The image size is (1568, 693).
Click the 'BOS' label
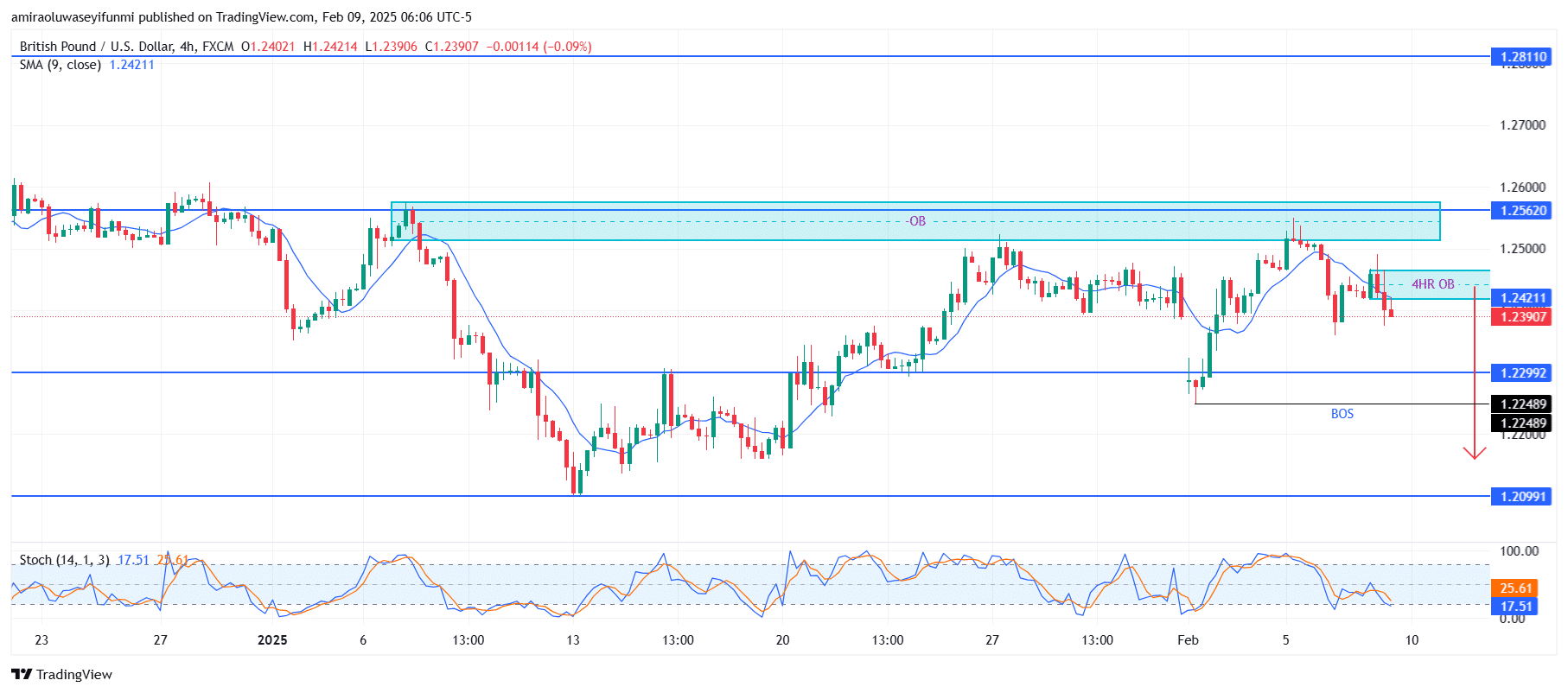(1342, 414)
